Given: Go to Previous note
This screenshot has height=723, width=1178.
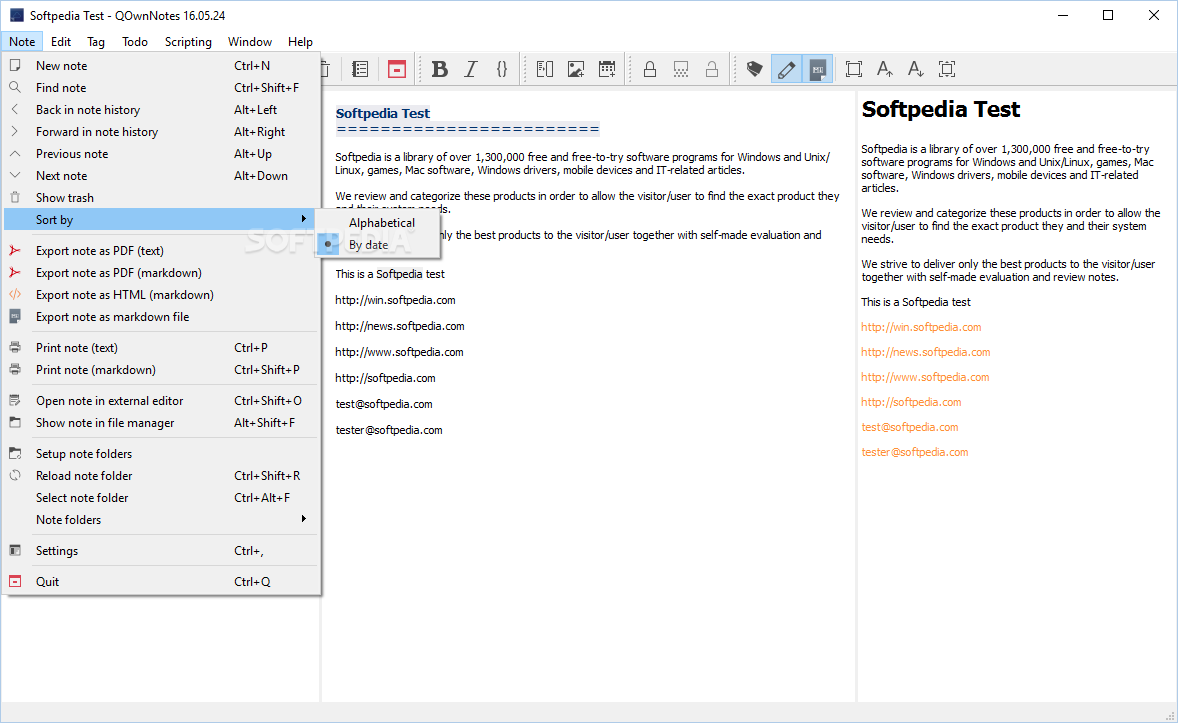Looking at the screenshot, I should click(x=161, y=153).
